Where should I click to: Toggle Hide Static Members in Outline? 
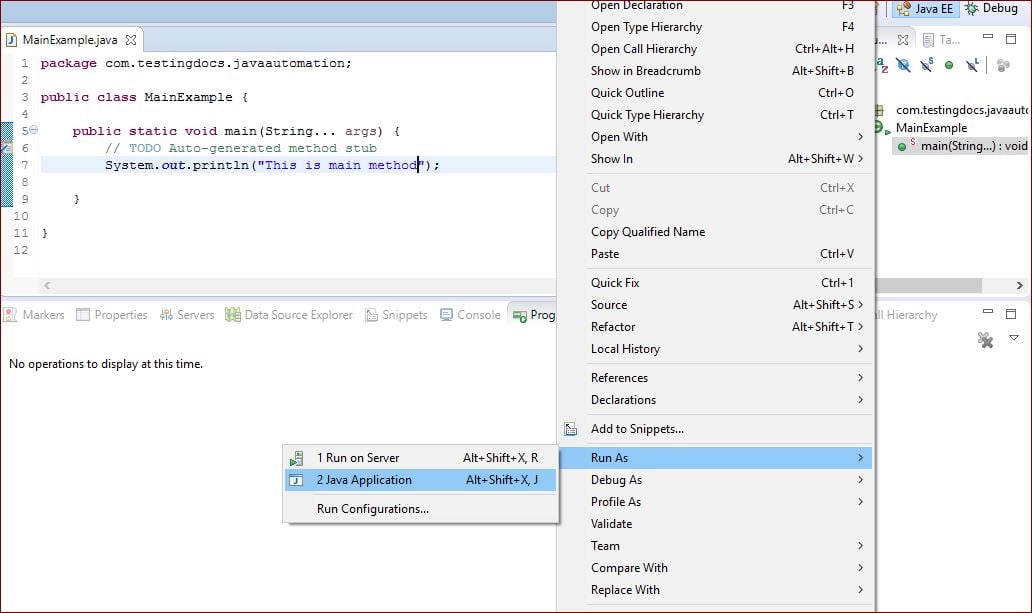926,64
